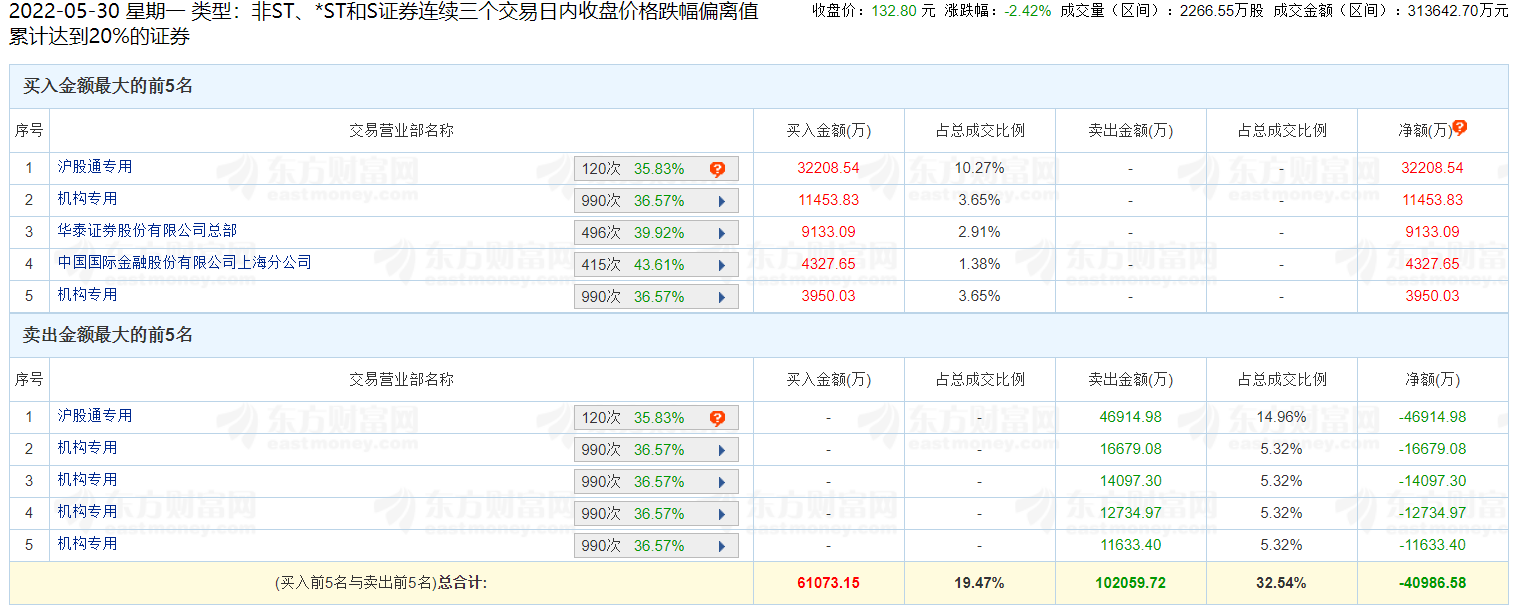Viewport: 1517px width, 610px height.
Task: Click the total buy amount 61073.15
Action: pos(828,582)
